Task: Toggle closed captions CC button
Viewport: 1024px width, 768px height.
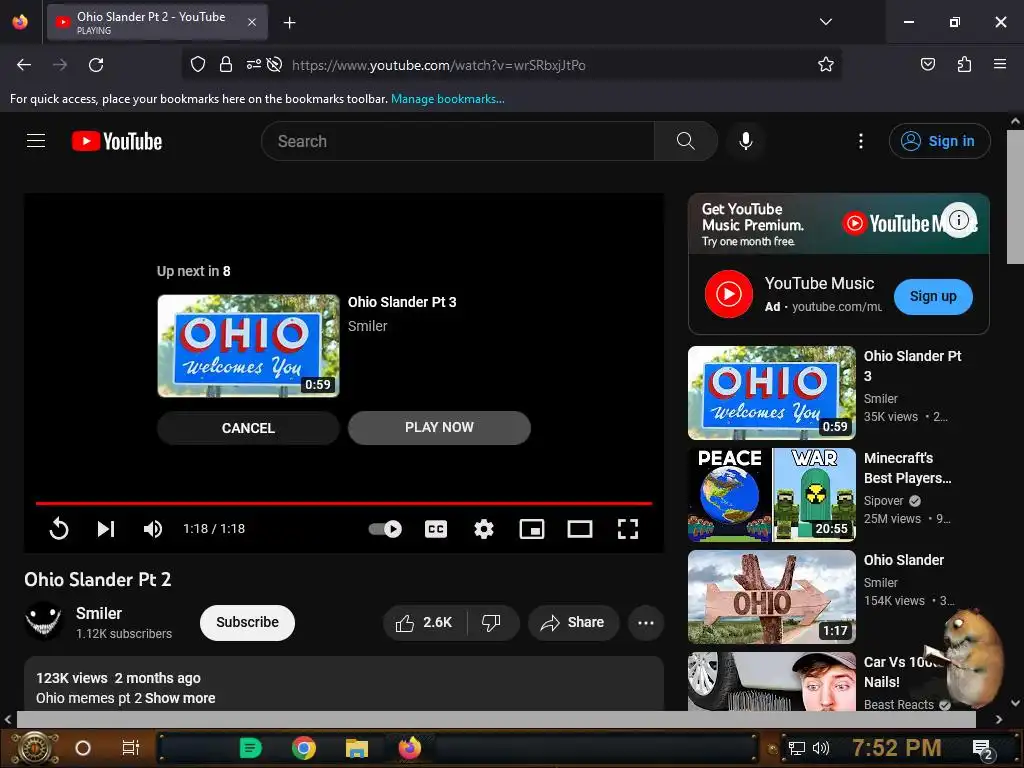Action: 436,528
